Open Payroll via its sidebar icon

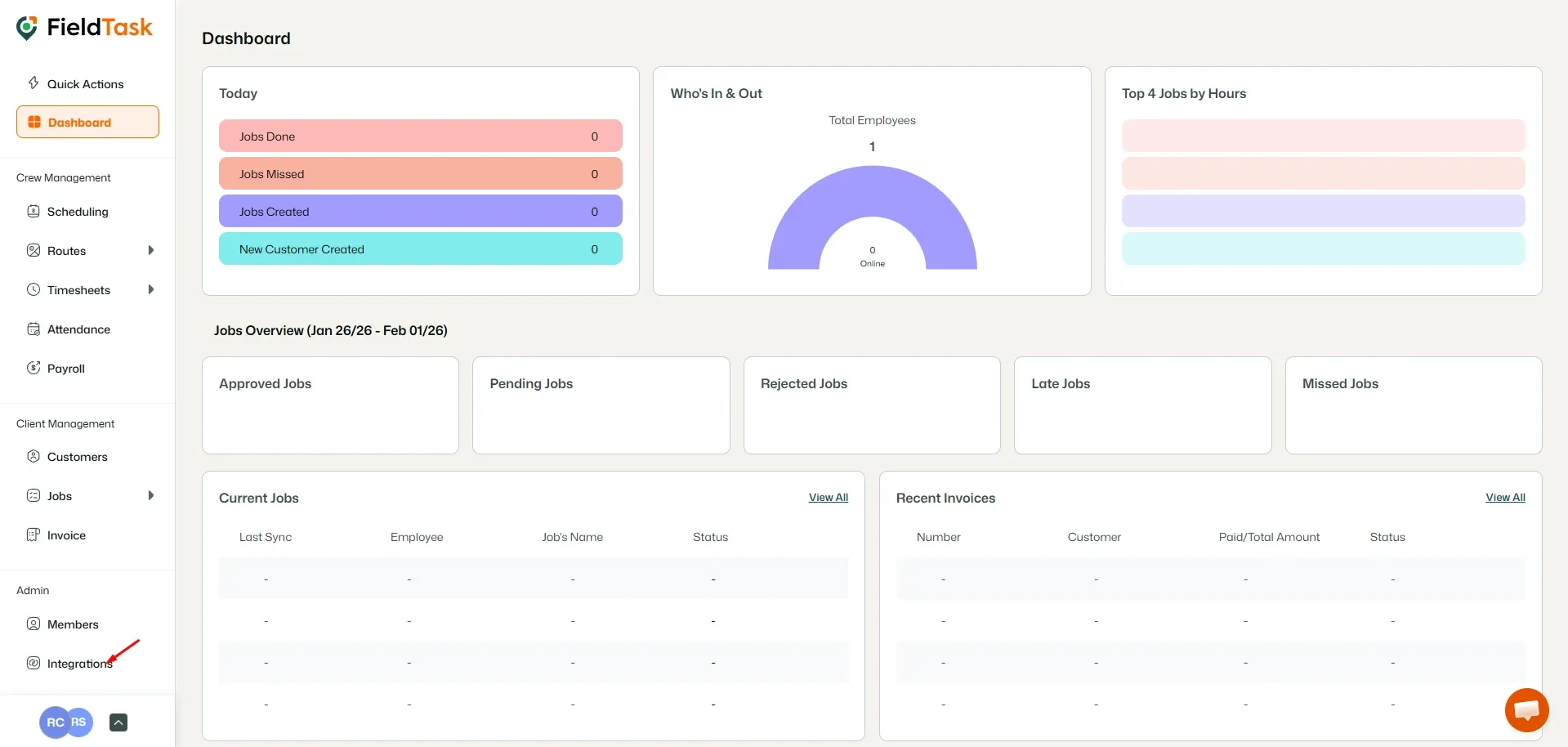click(33, 368)
